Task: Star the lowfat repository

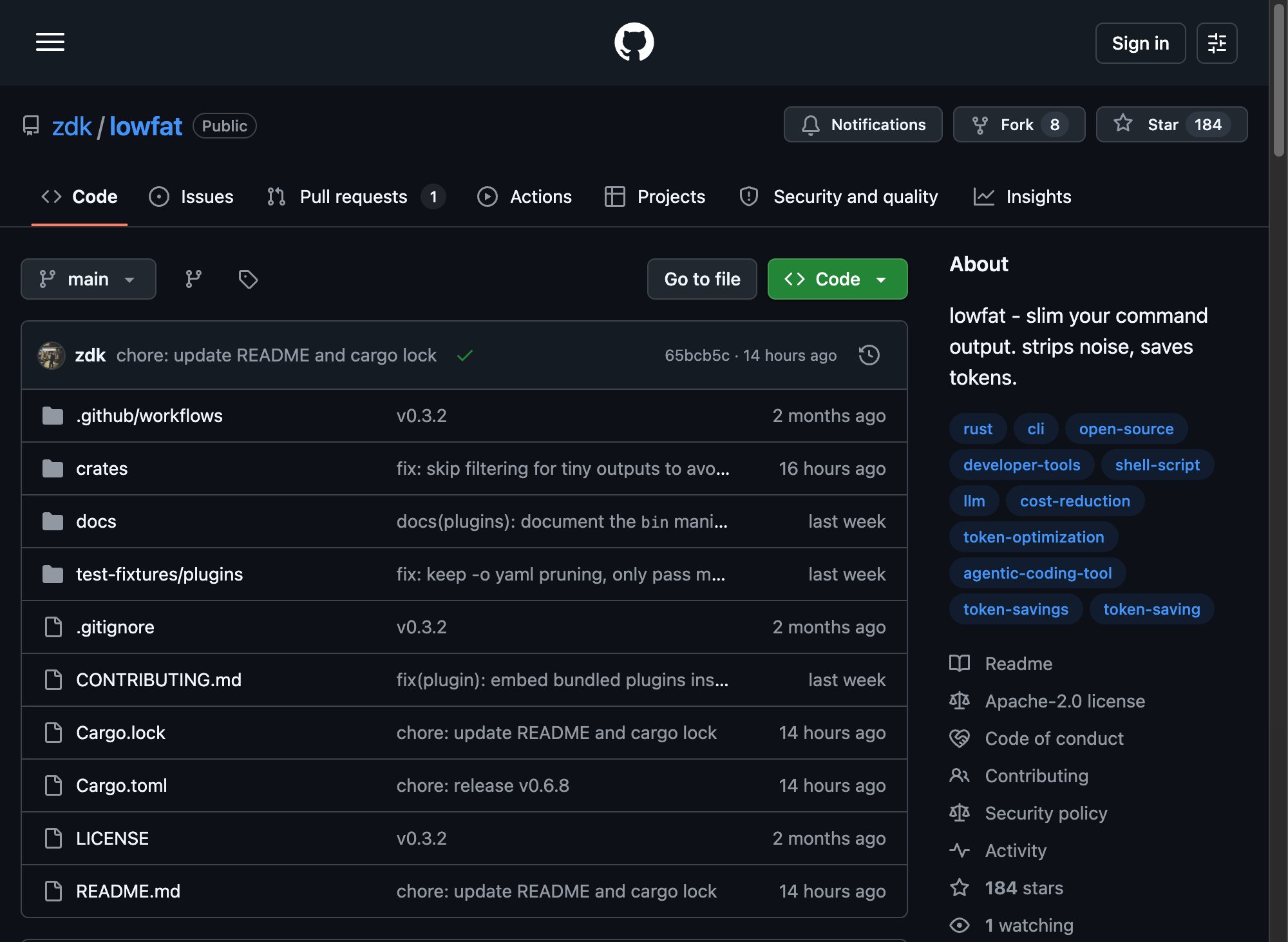Action: point(1172,124)
